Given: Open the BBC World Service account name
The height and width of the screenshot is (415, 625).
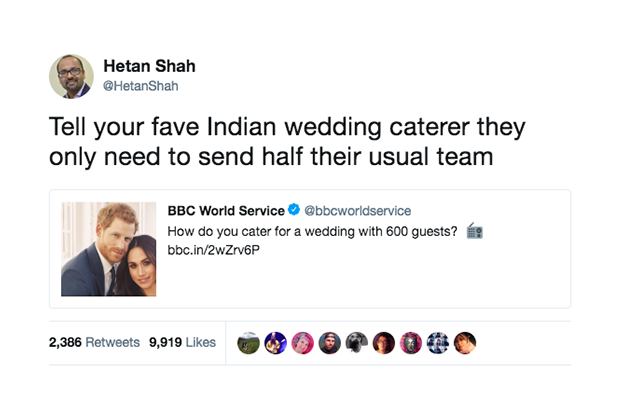Looking at the screenshot, I should pos(226,211).
